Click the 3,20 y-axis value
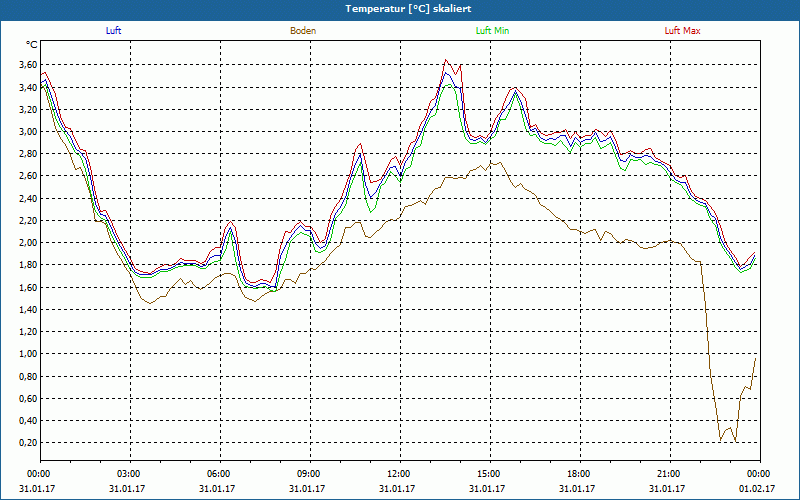 pos(28,109)
